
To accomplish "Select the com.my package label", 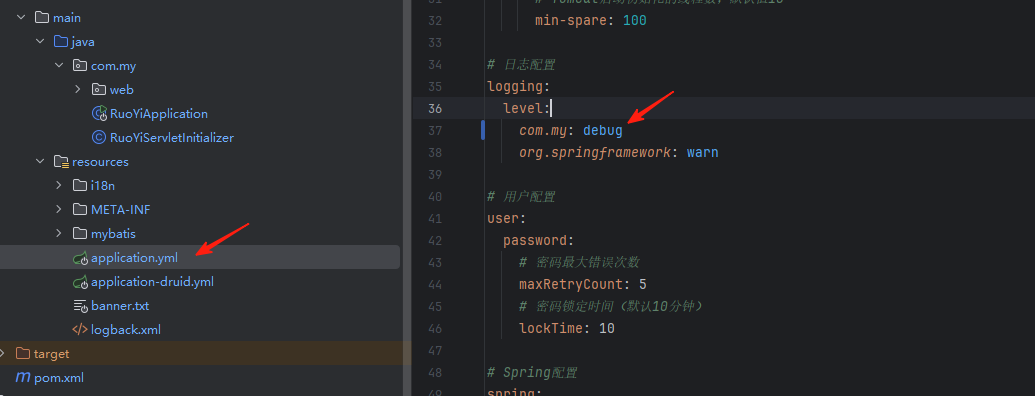I will (x=114, y=65).
